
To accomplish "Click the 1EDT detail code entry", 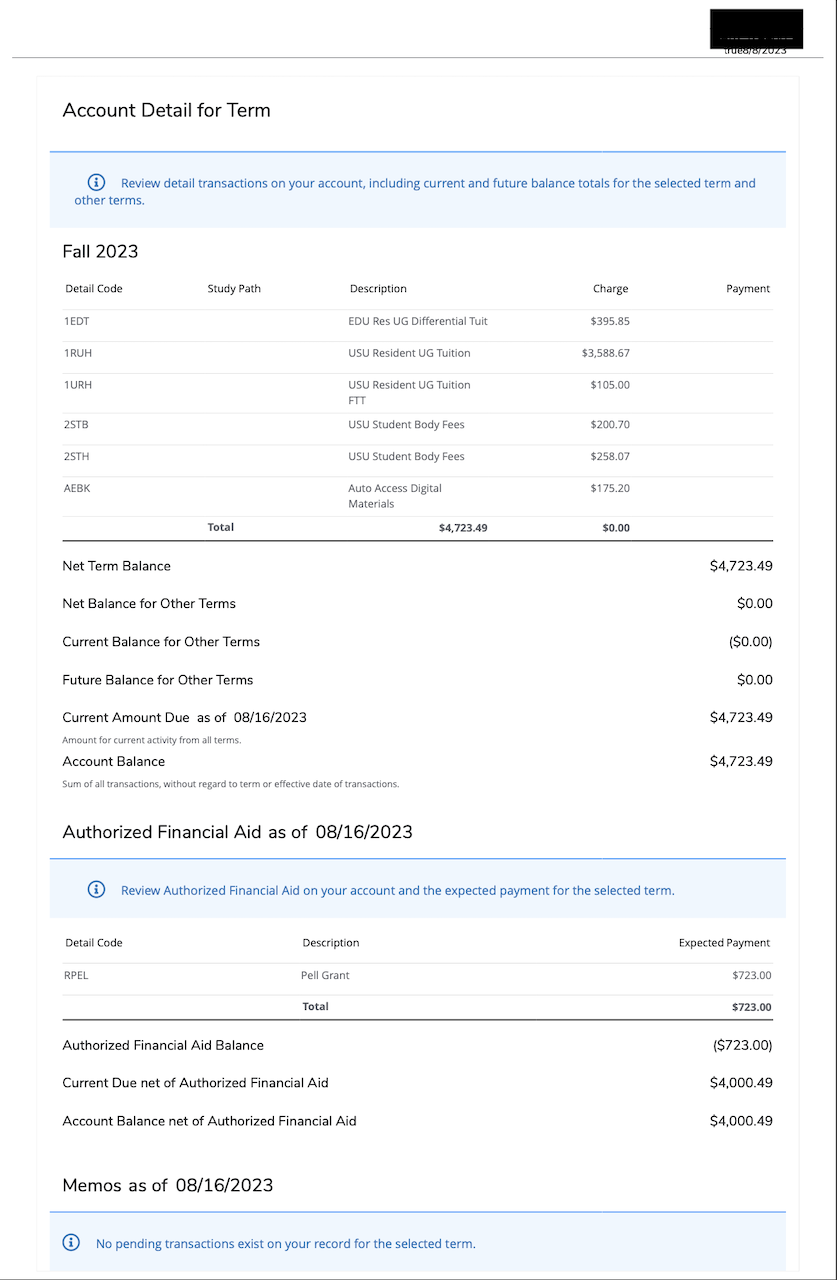I will [x=77, y=321].
